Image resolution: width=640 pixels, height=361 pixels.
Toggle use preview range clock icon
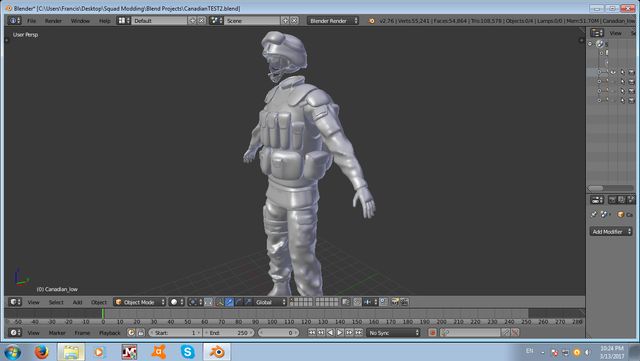click(x=131, y=332)
